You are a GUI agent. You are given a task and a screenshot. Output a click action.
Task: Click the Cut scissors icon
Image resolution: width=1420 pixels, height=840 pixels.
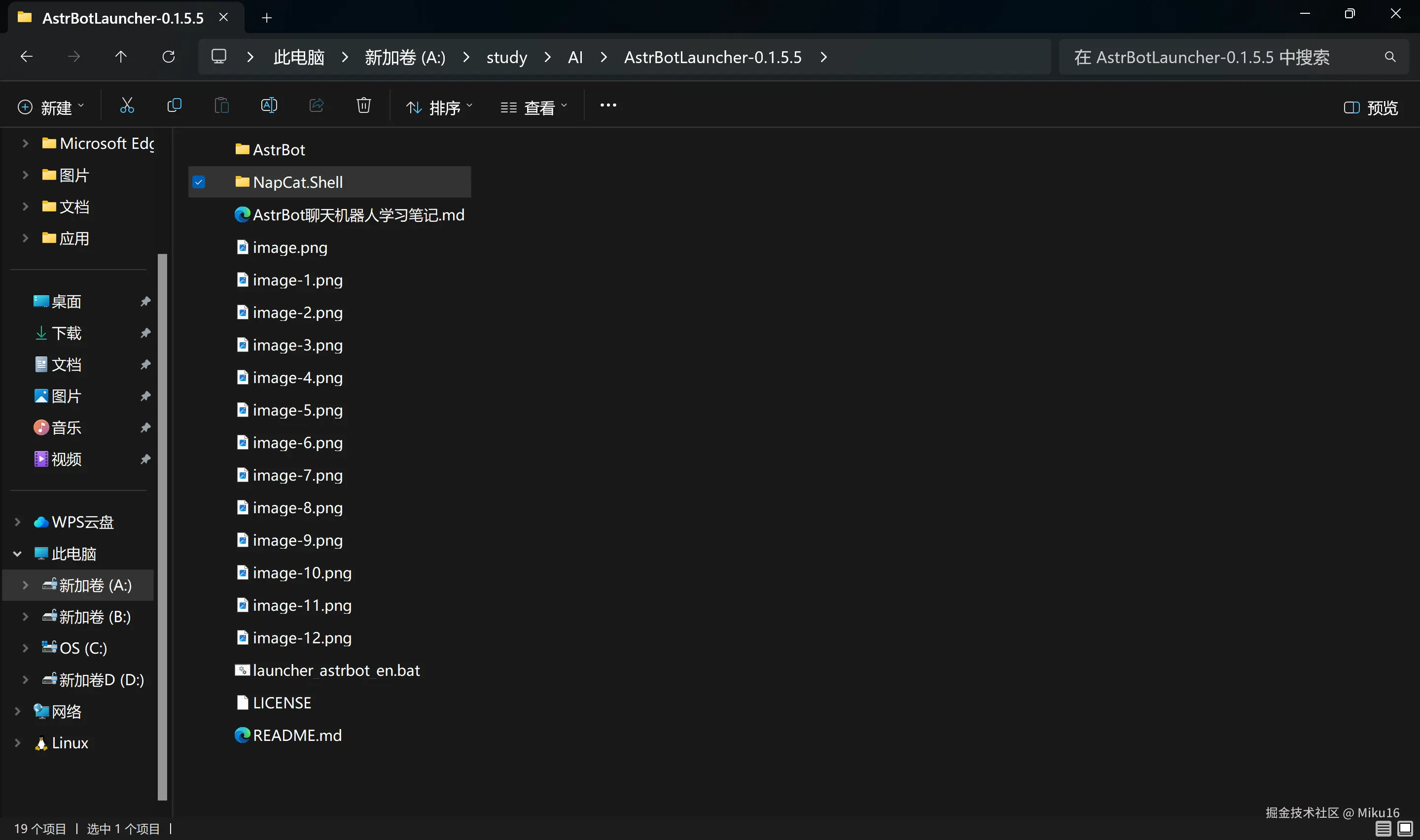point(127,106)
